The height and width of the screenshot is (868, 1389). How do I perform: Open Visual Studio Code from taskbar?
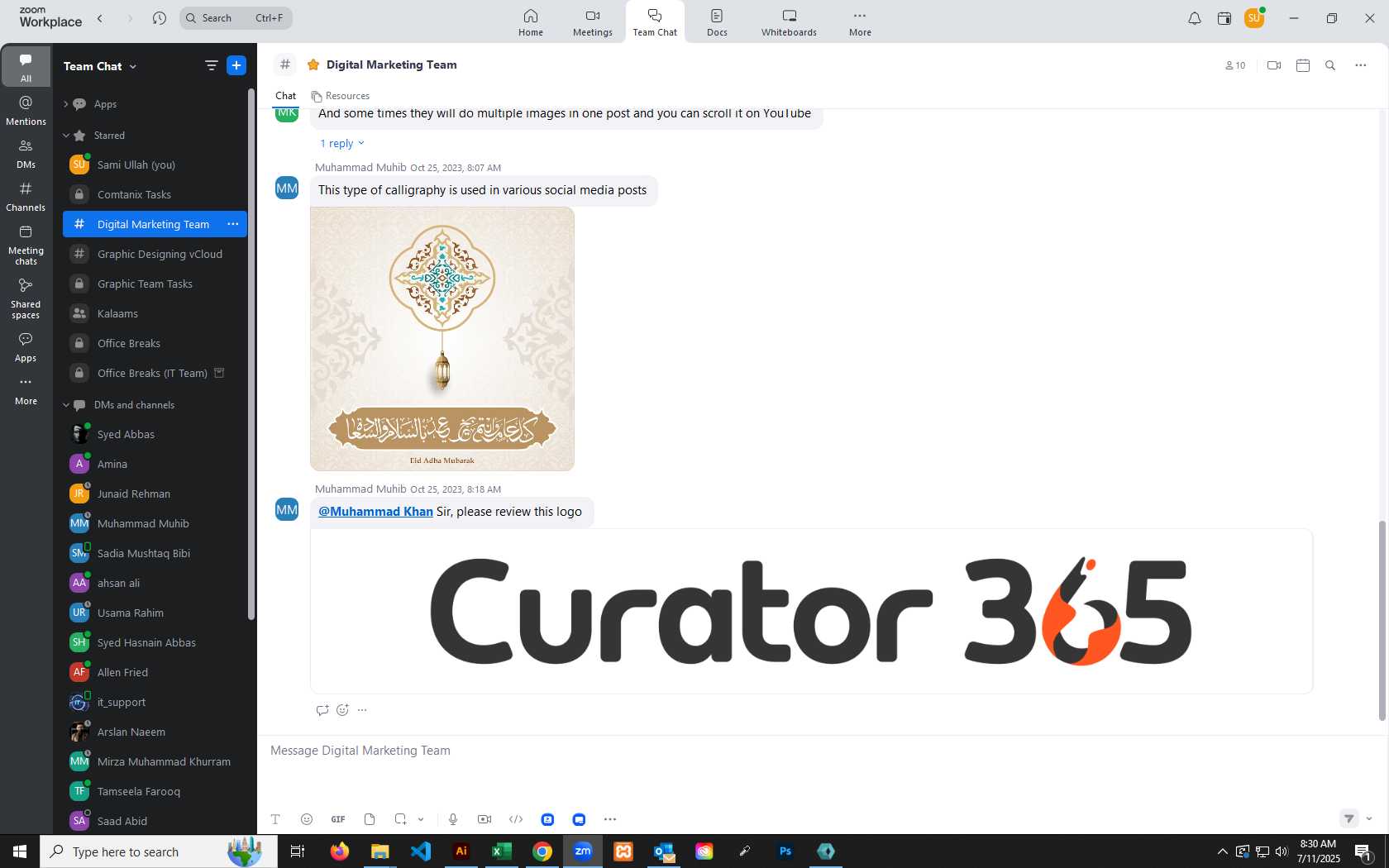coord(421,851)
